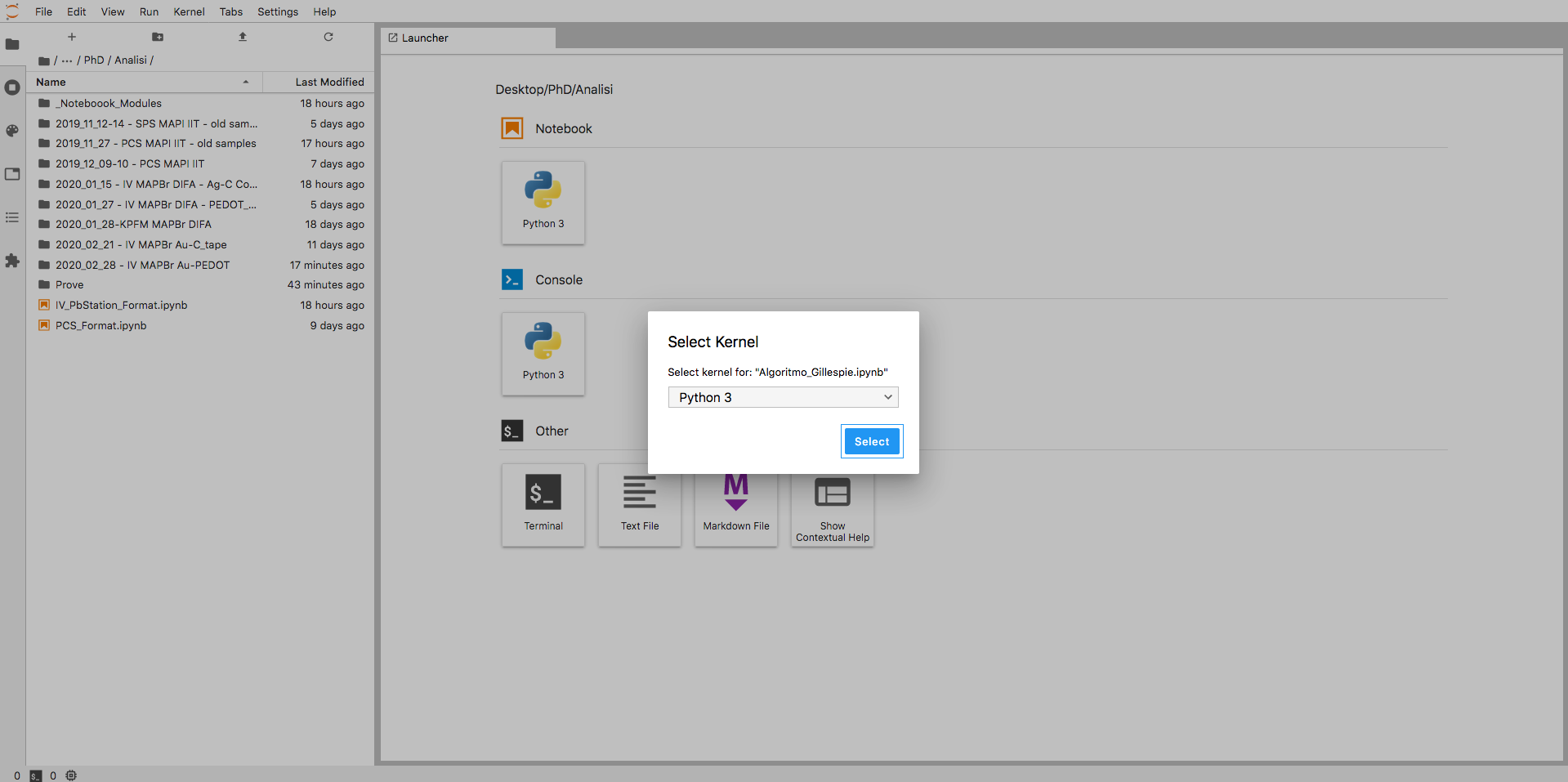Navigate to PhD via the breadcrumb link
The height and width of the screenshot is (782, 1568).
93,60
